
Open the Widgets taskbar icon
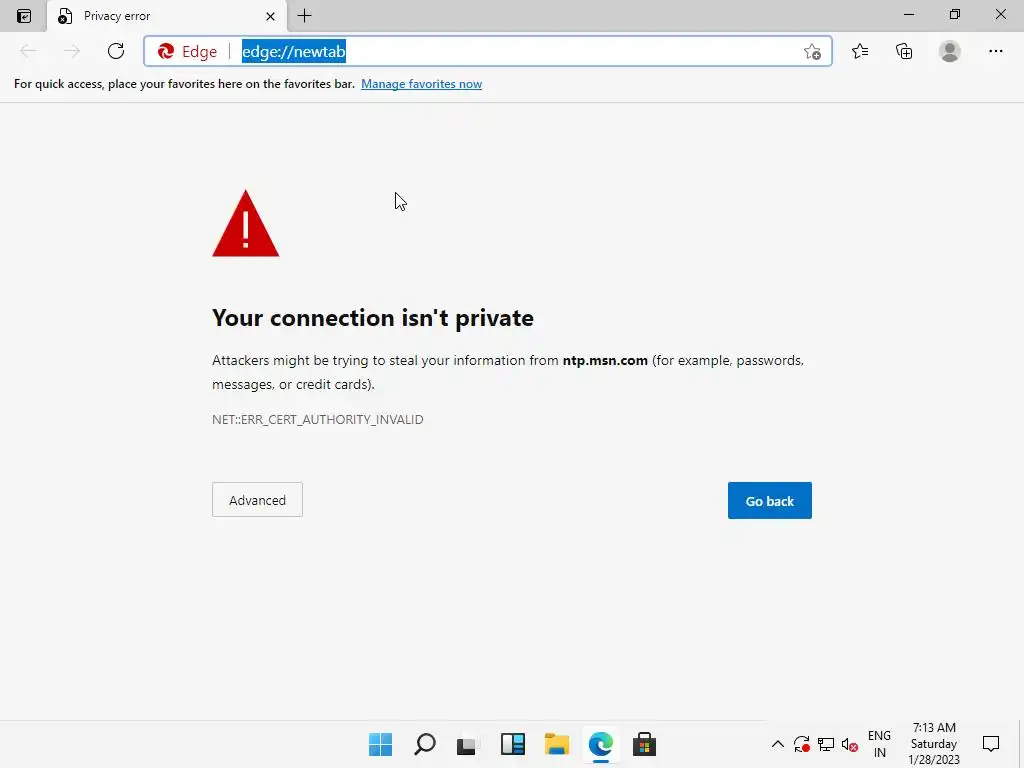pos(513,744)
